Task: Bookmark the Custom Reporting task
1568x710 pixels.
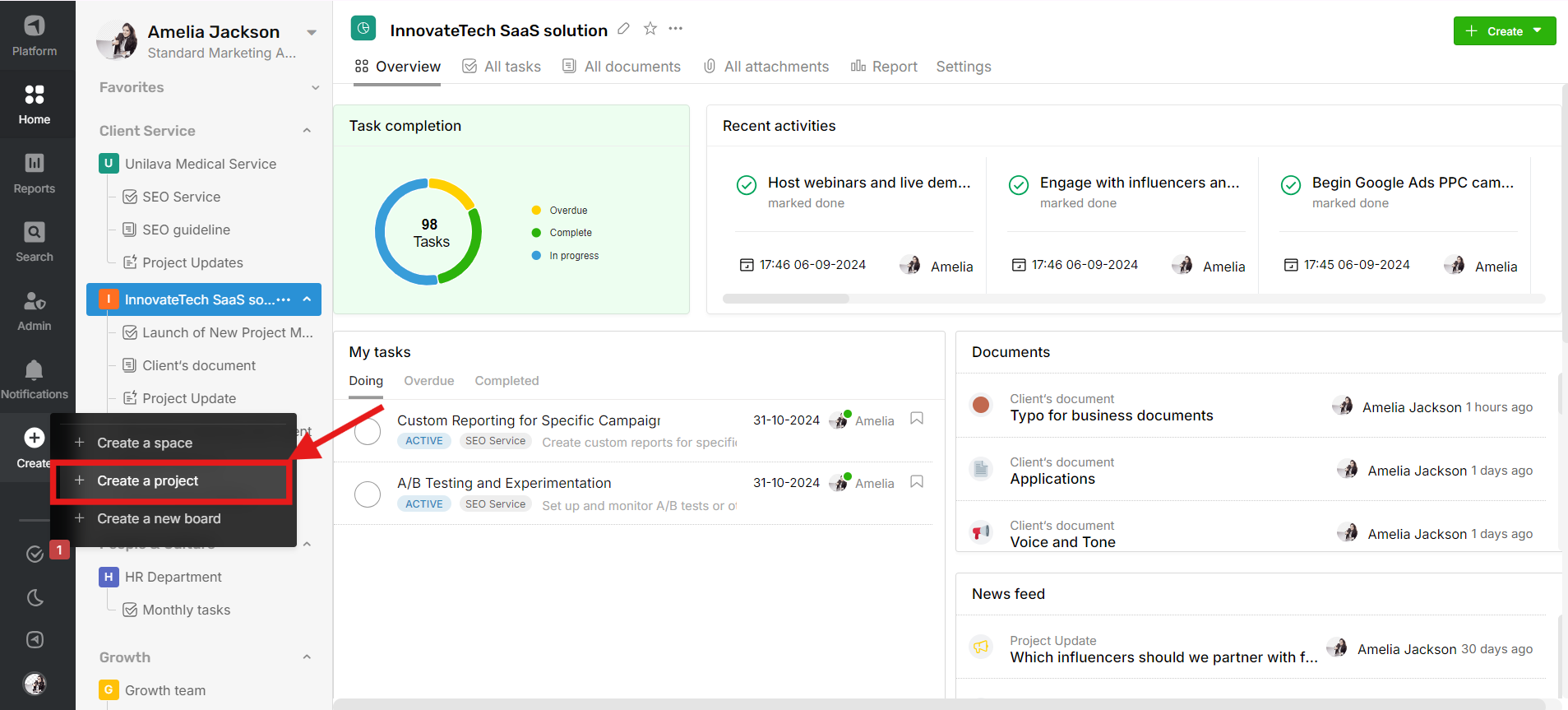Action: (917, 419)
